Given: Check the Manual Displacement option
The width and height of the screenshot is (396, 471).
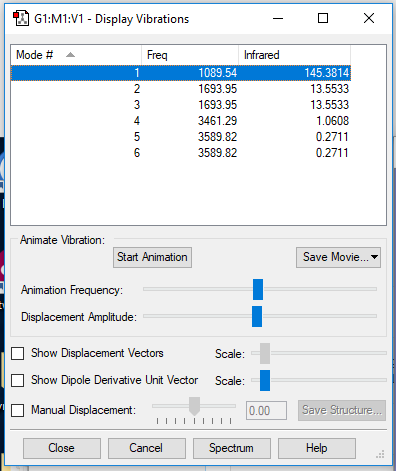Looking at the screenshot, I should click(x=17, y=410).
